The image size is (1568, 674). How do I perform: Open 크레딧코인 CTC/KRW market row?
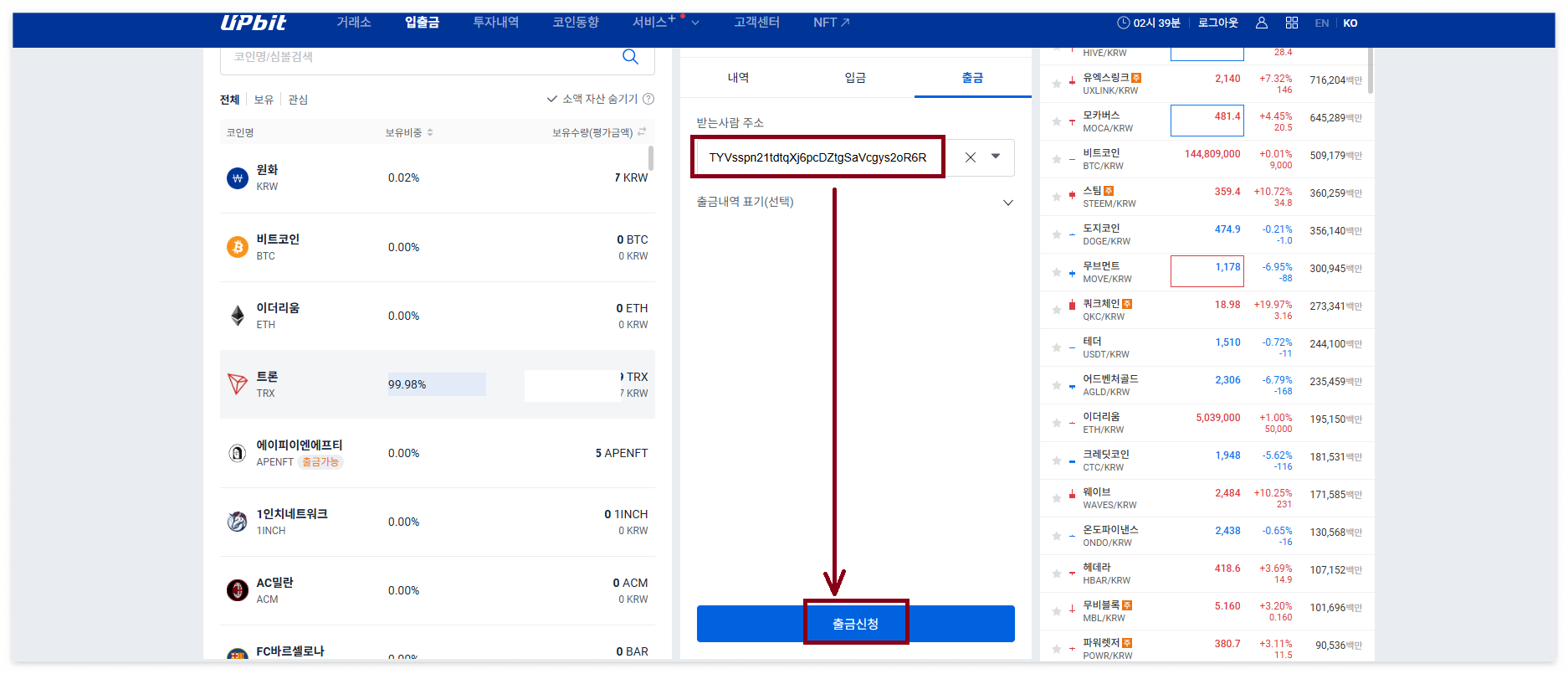(x=1207, y=460)
